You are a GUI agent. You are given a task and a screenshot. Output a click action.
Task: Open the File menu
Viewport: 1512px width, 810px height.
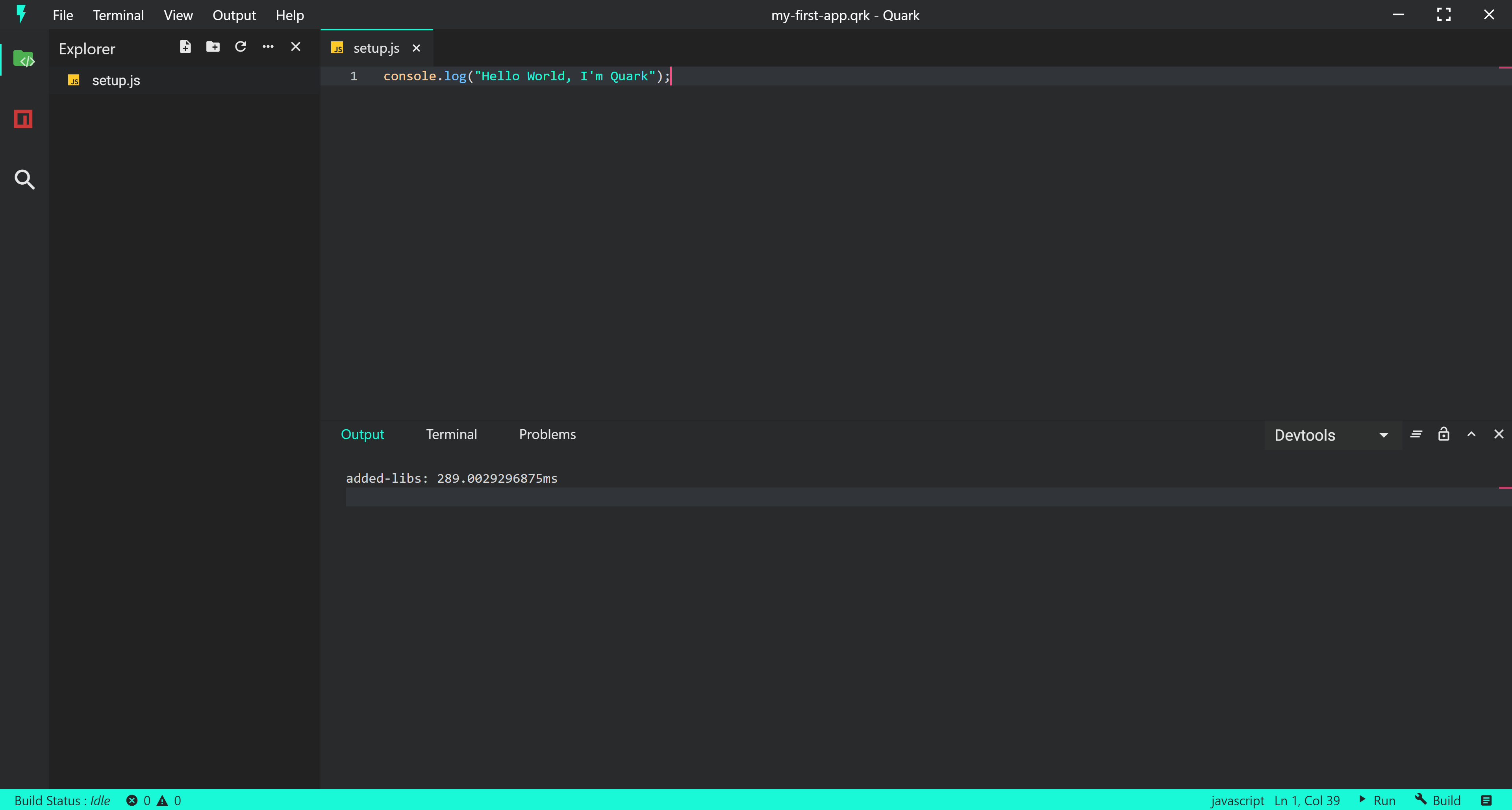pos(63,15)
